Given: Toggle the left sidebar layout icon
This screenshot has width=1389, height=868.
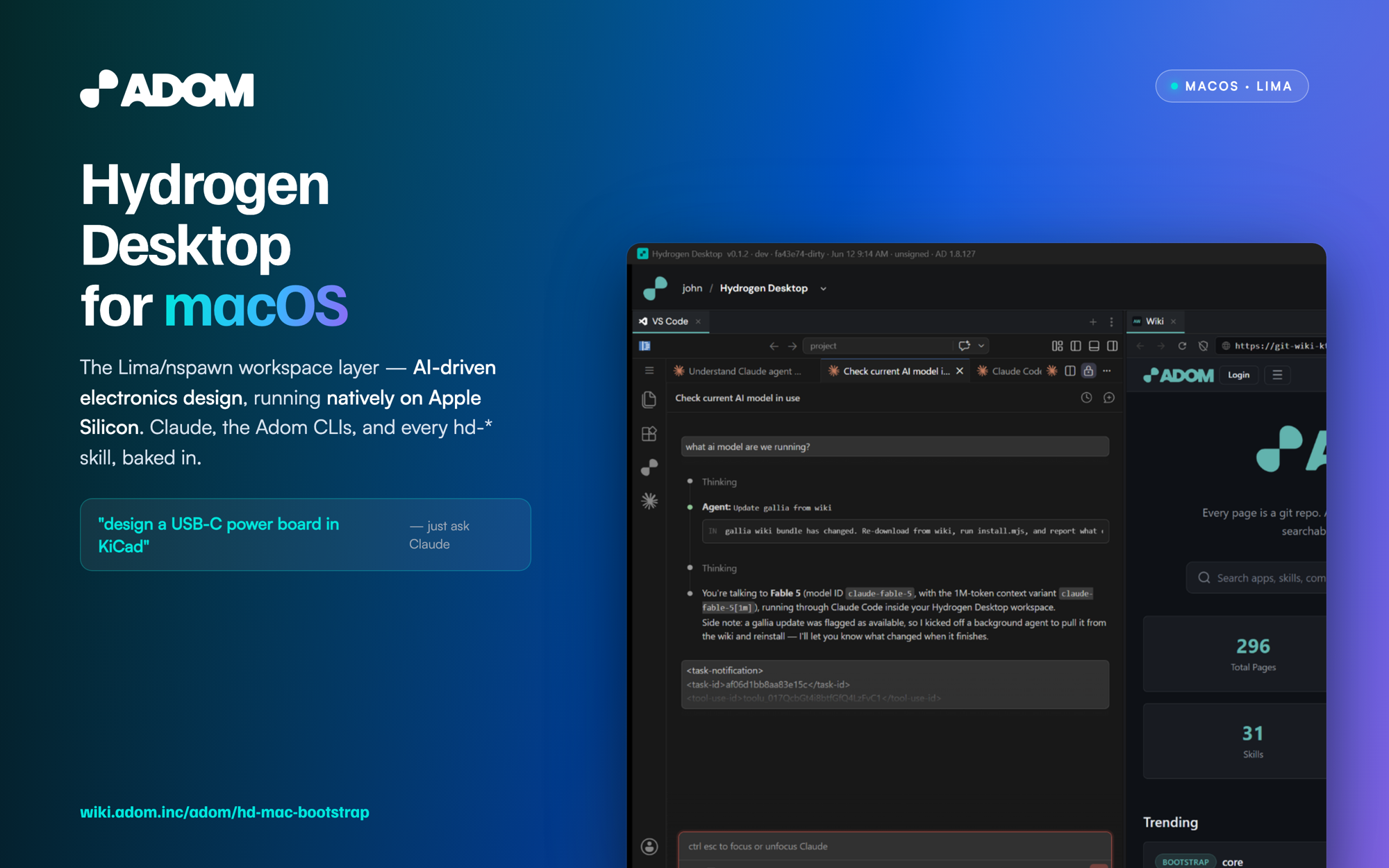Looking at the screenshot, I should tap(1075, 346).
